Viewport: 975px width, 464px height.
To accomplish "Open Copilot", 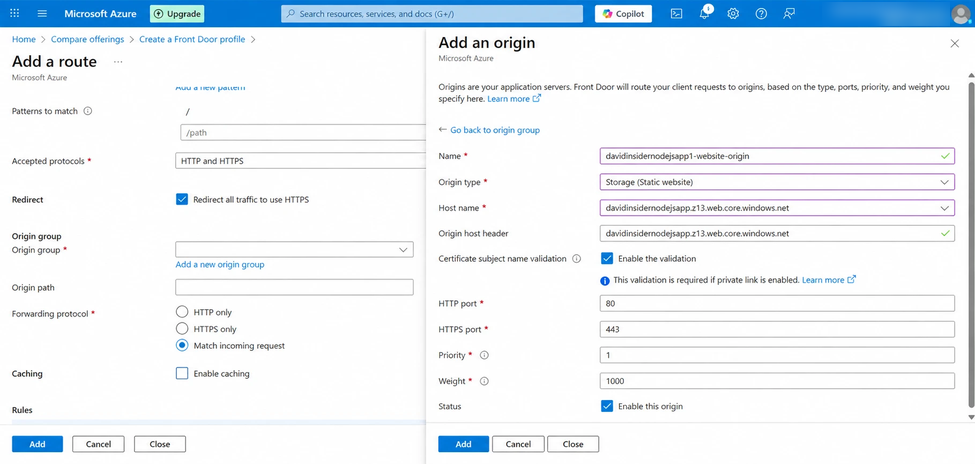I will click(x=623, y=14).
